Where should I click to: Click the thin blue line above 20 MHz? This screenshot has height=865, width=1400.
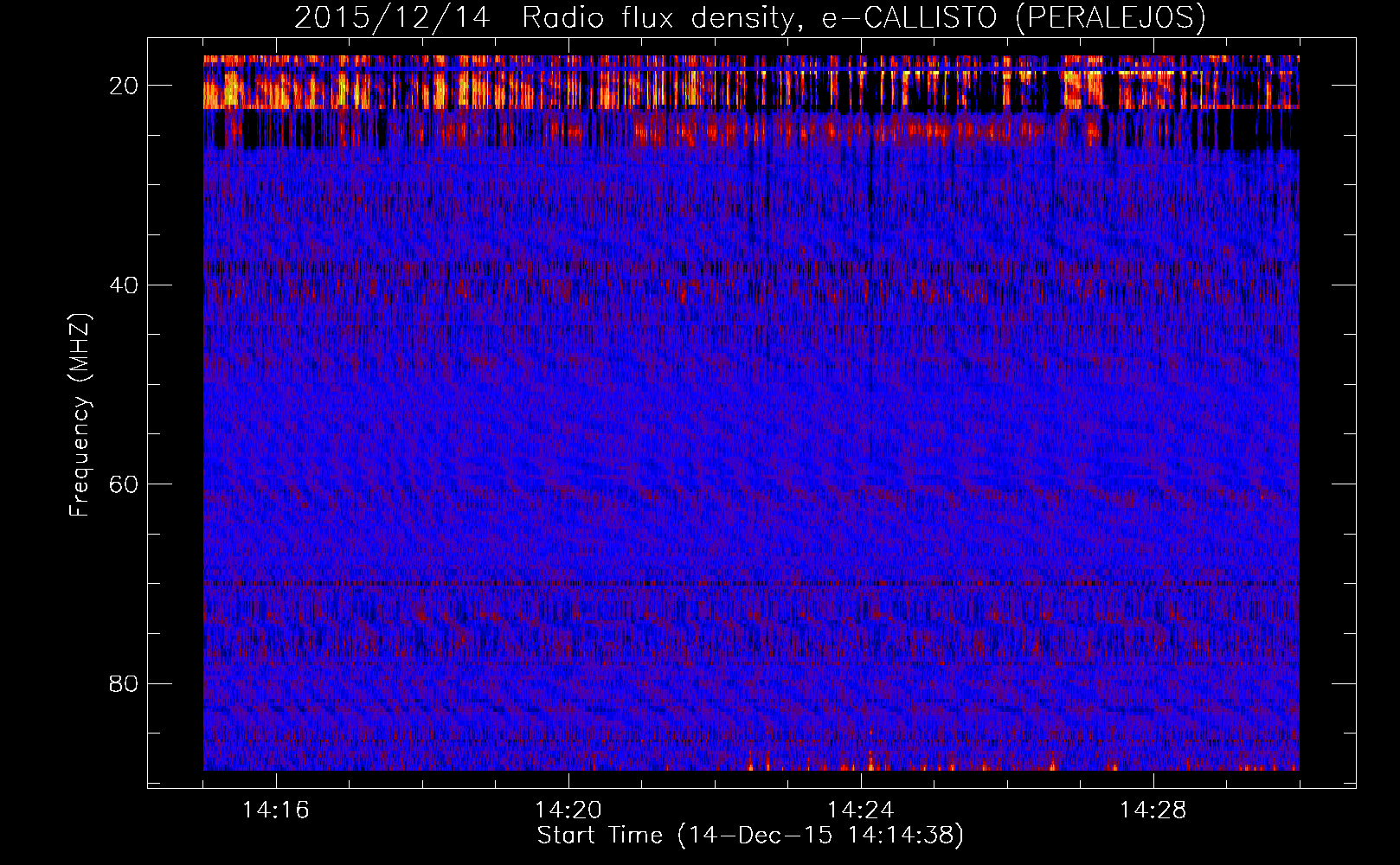coord(751,70)
